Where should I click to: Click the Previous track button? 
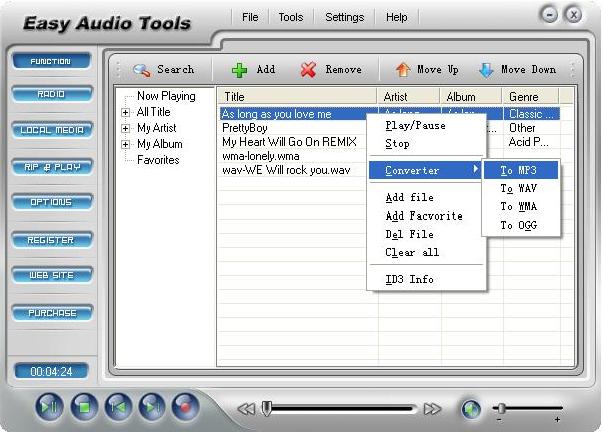(118, 407)
